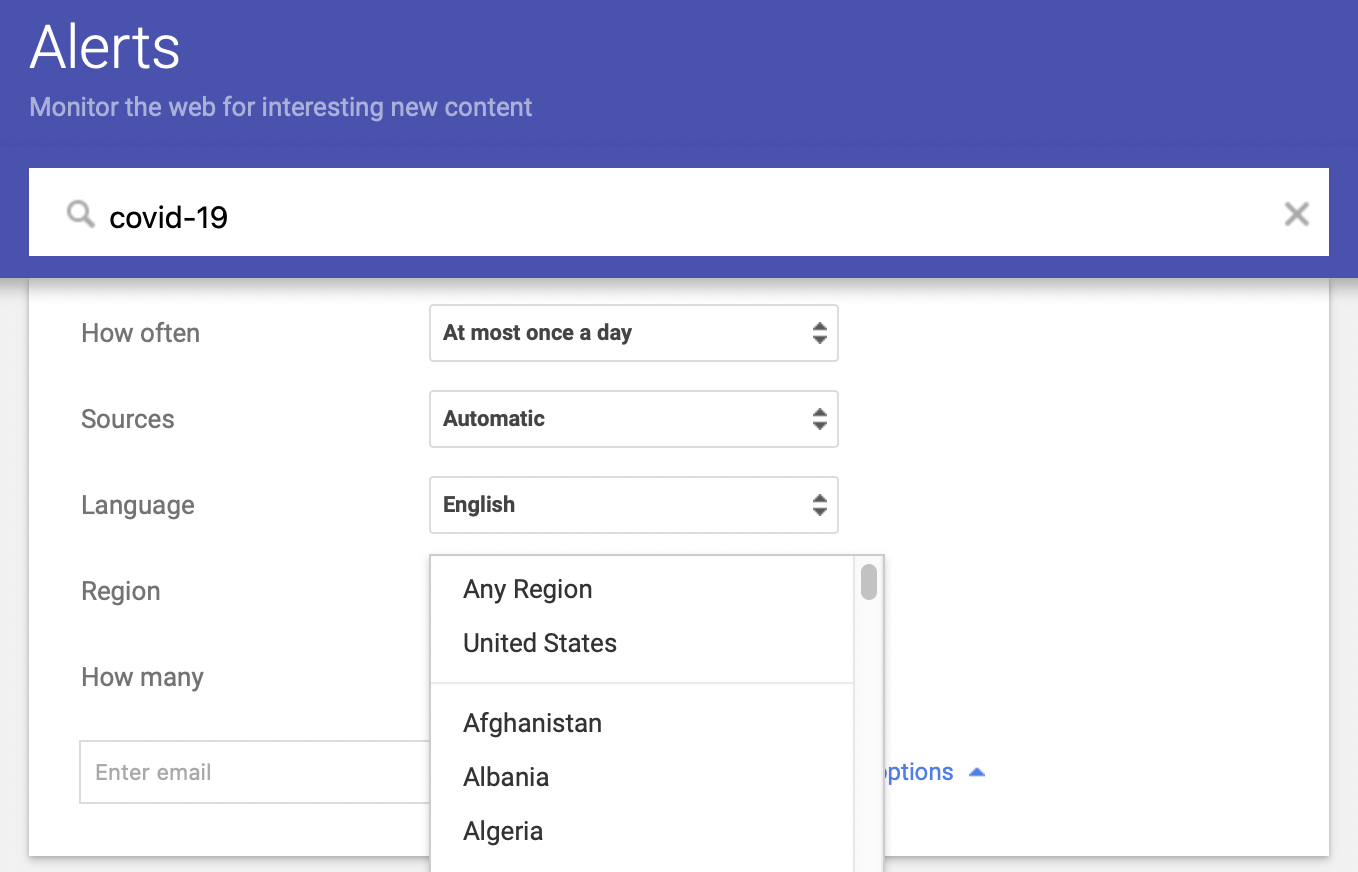Clear the covid-19 search query

(x=1296, y=213)
